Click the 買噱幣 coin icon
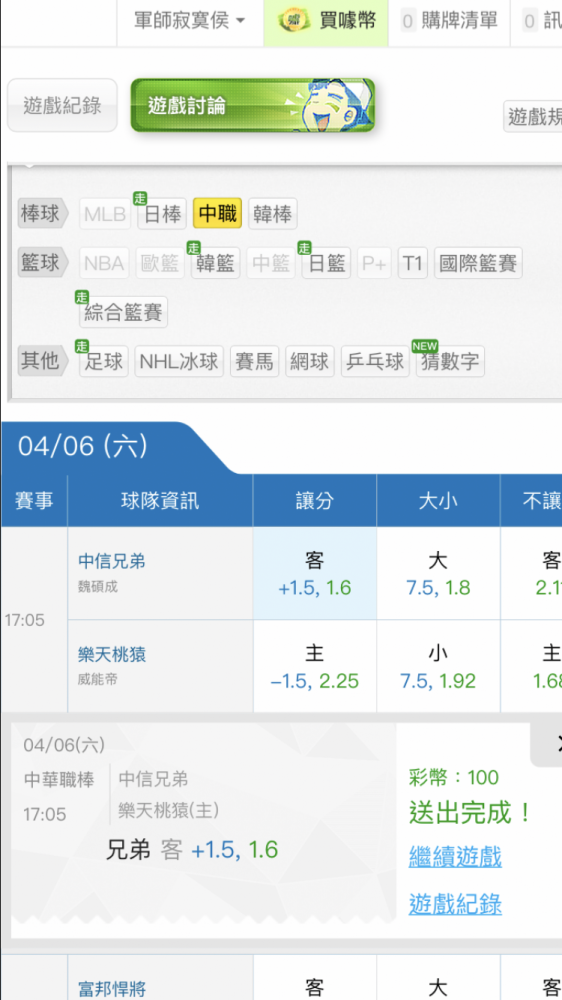Viewport: 562px width, 1000px height. click(295, 21)
